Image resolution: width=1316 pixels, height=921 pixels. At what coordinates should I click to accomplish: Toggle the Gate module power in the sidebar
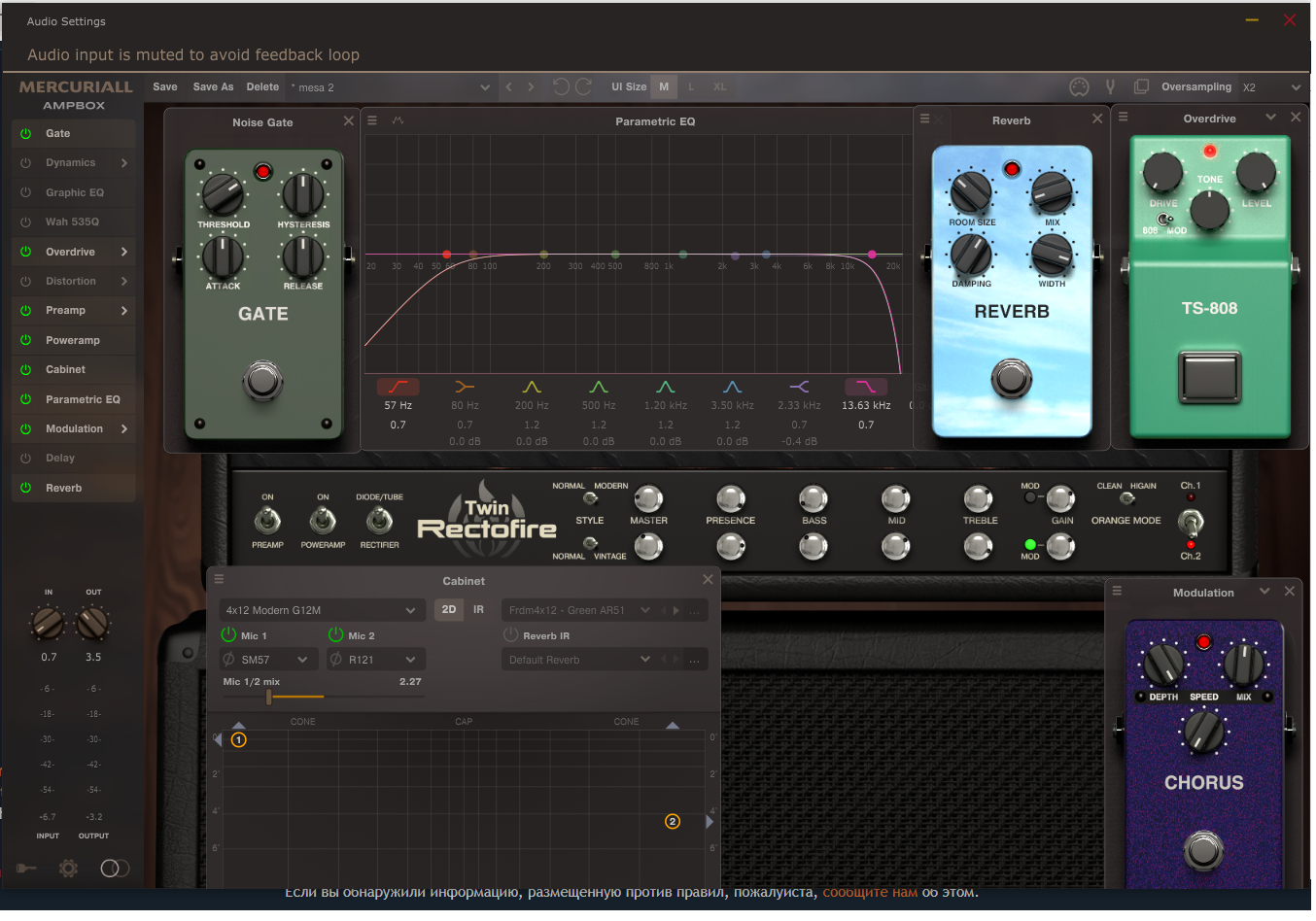[26, 134]
